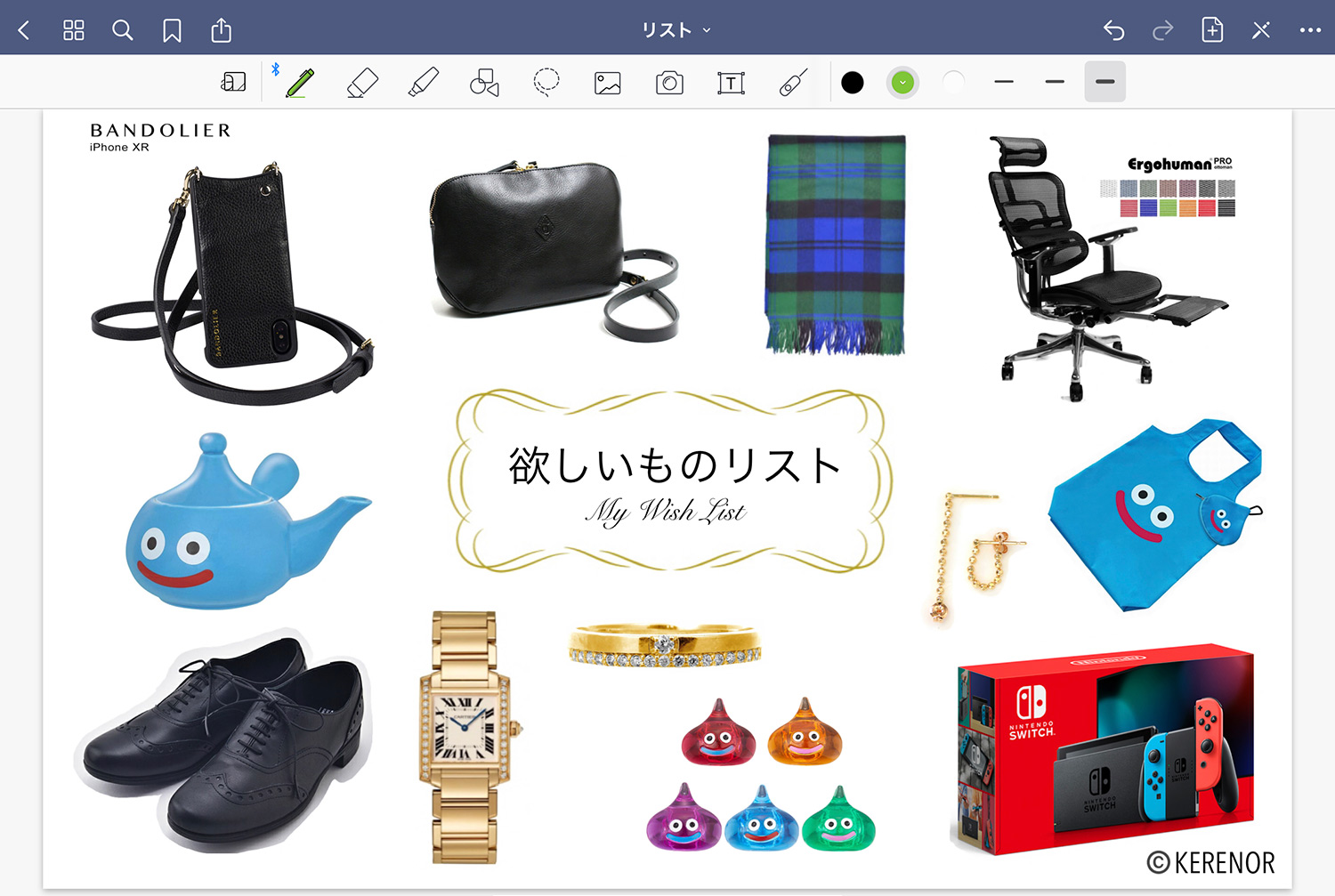The height and width of the screenshot is (896, 1335).
Task: Tap the Bandolier iPhone XR case image
Action: coord(232,283)
